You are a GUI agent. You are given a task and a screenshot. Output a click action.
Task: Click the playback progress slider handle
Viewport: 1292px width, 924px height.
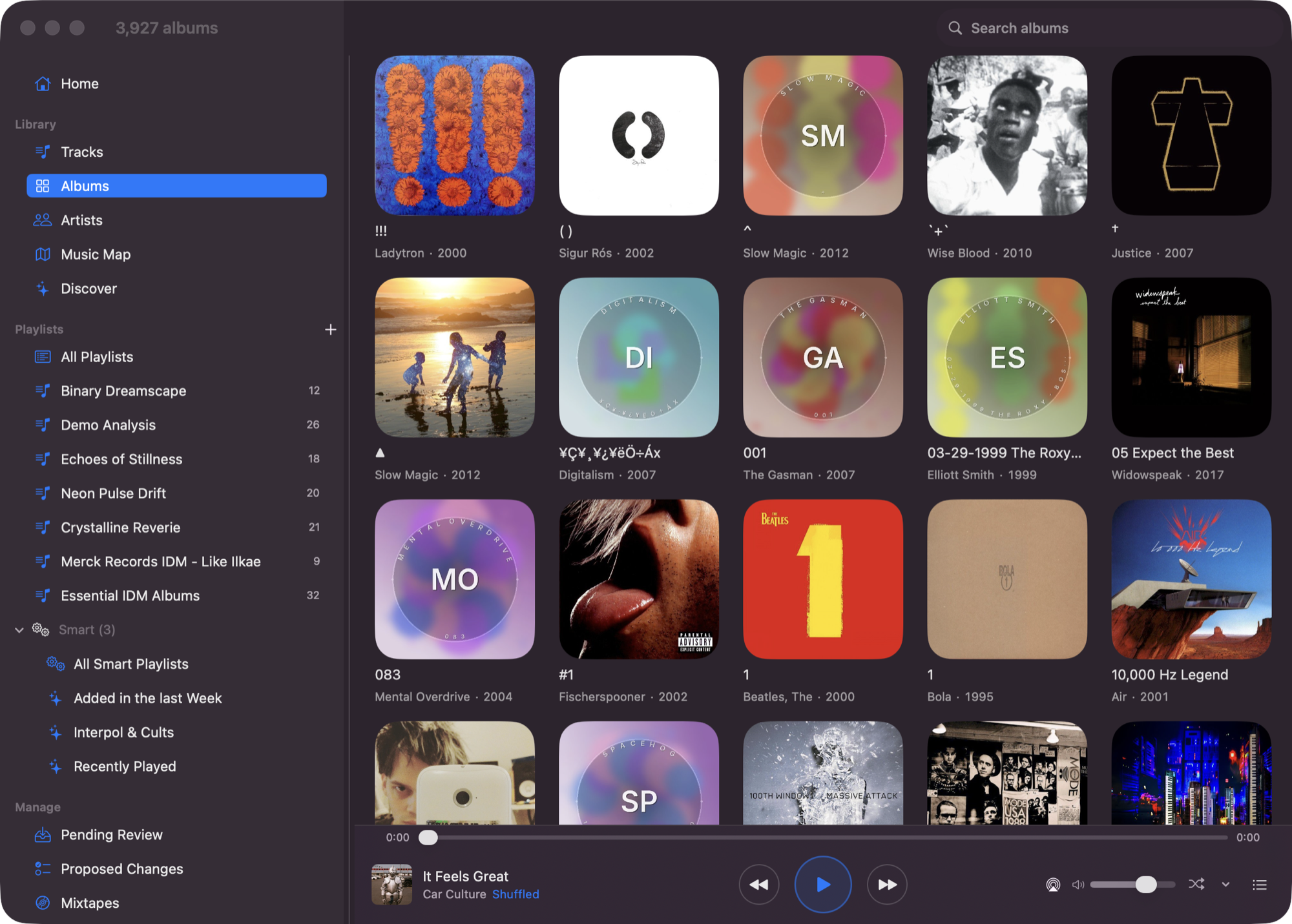coord(428,837)
